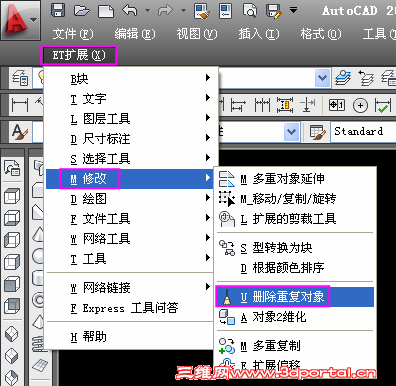Select S 型转换为块 command
The width and height of the screenshot is (396, 386).
(295, 248)
